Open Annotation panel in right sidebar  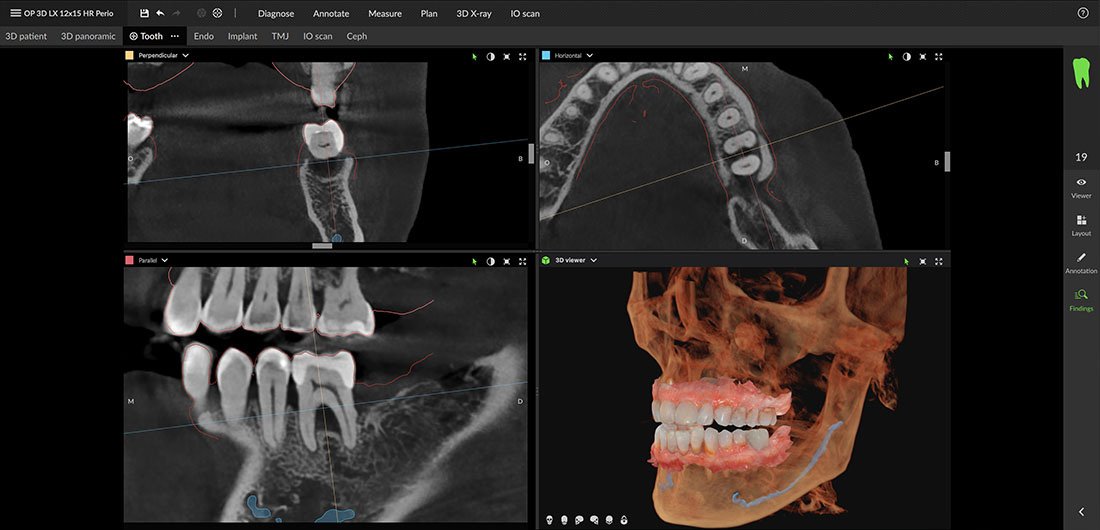point(1081,262)
